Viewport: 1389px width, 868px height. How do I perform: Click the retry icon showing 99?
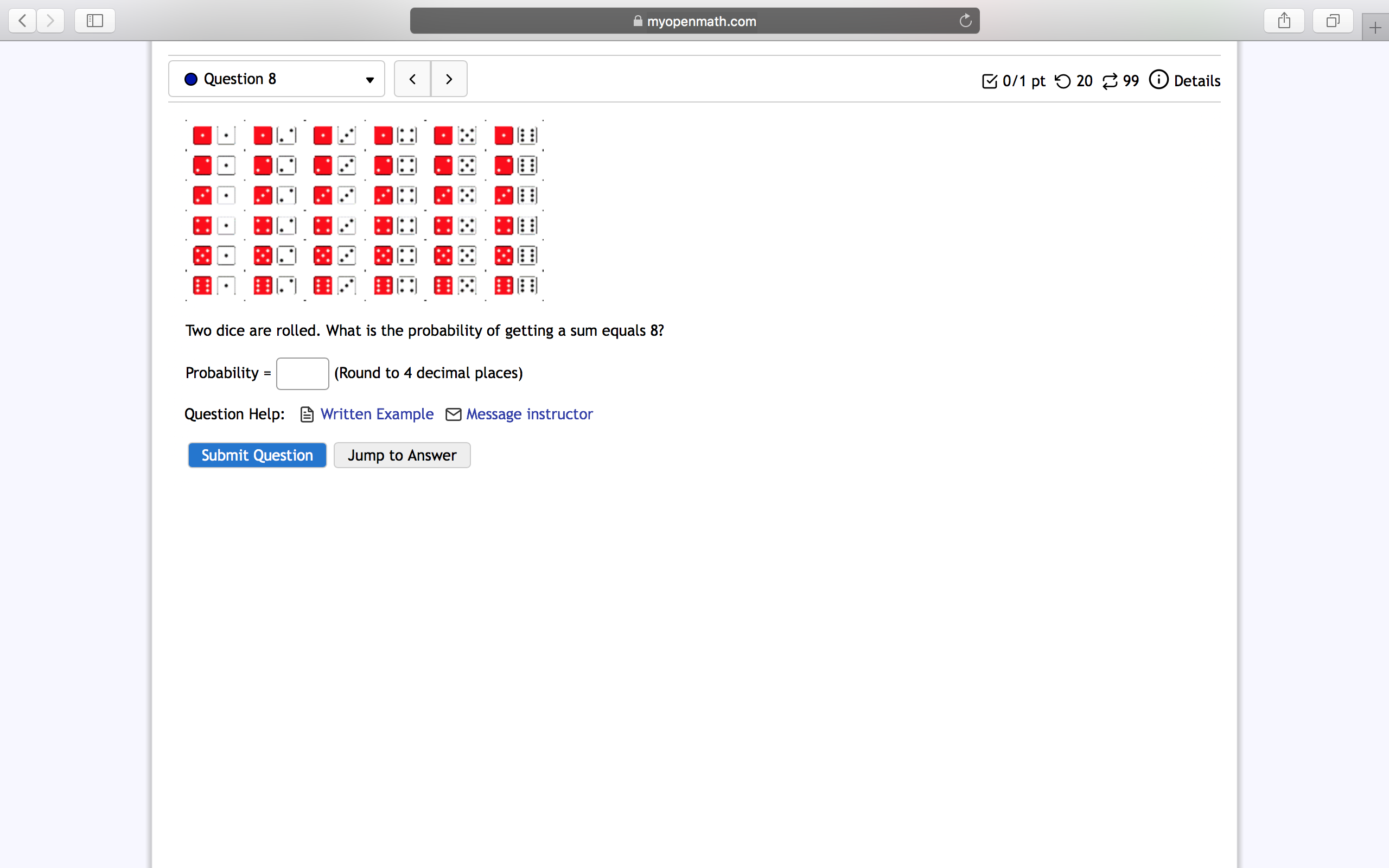(1110, 81)
